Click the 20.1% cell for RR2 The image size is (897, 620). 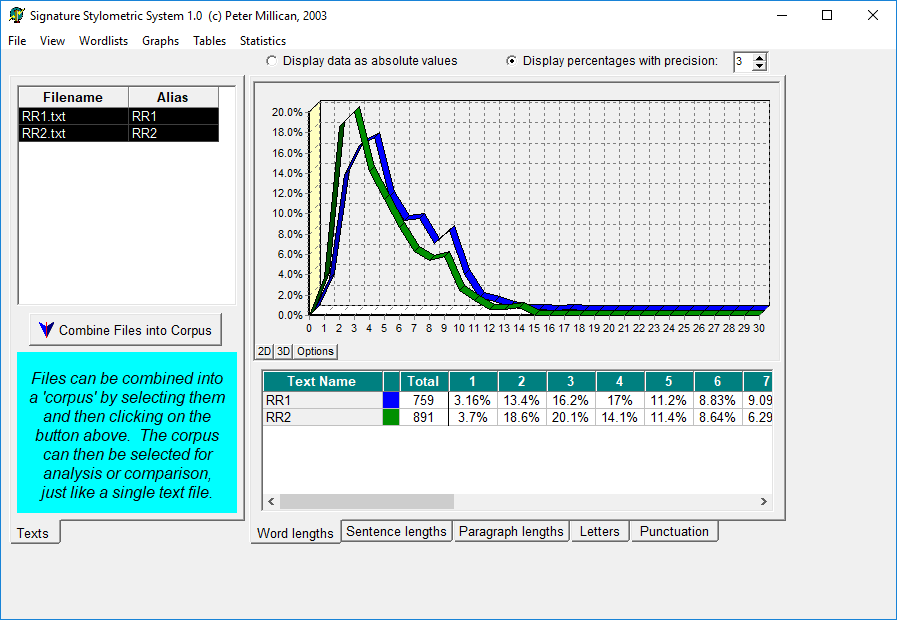[x=571, y=417]
